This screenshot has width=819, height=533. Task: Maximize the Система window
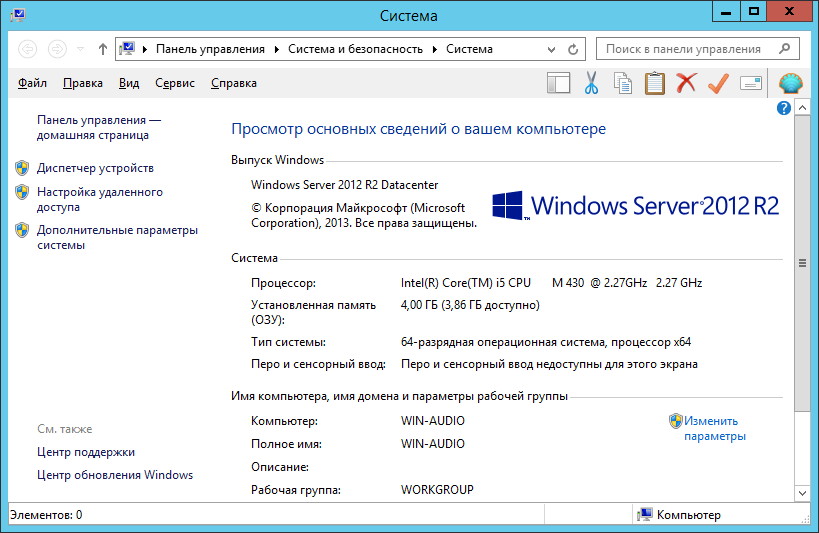tap(754, 11)
